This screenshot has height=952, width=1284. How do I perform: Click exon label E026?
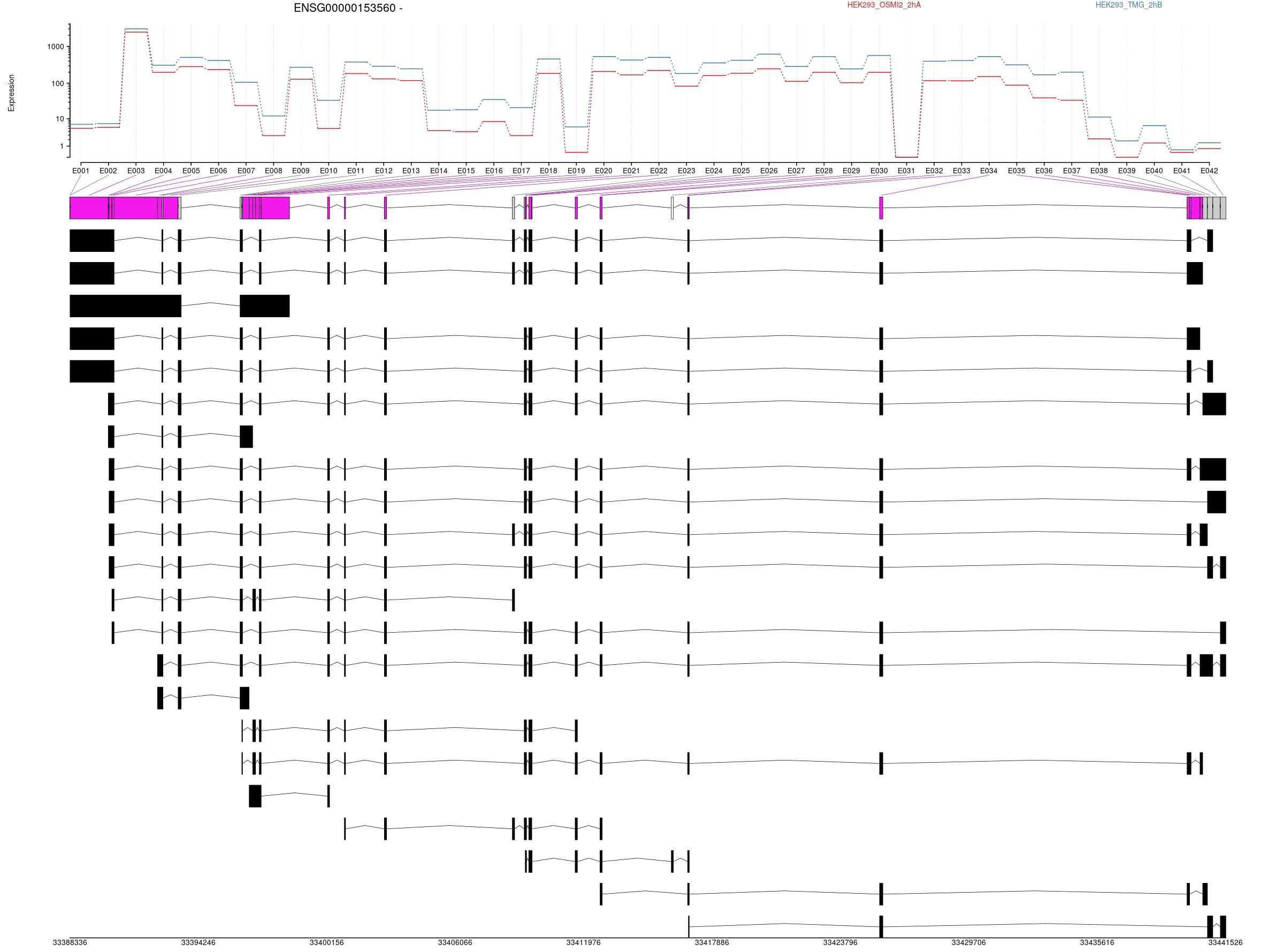tap(769, 171)
